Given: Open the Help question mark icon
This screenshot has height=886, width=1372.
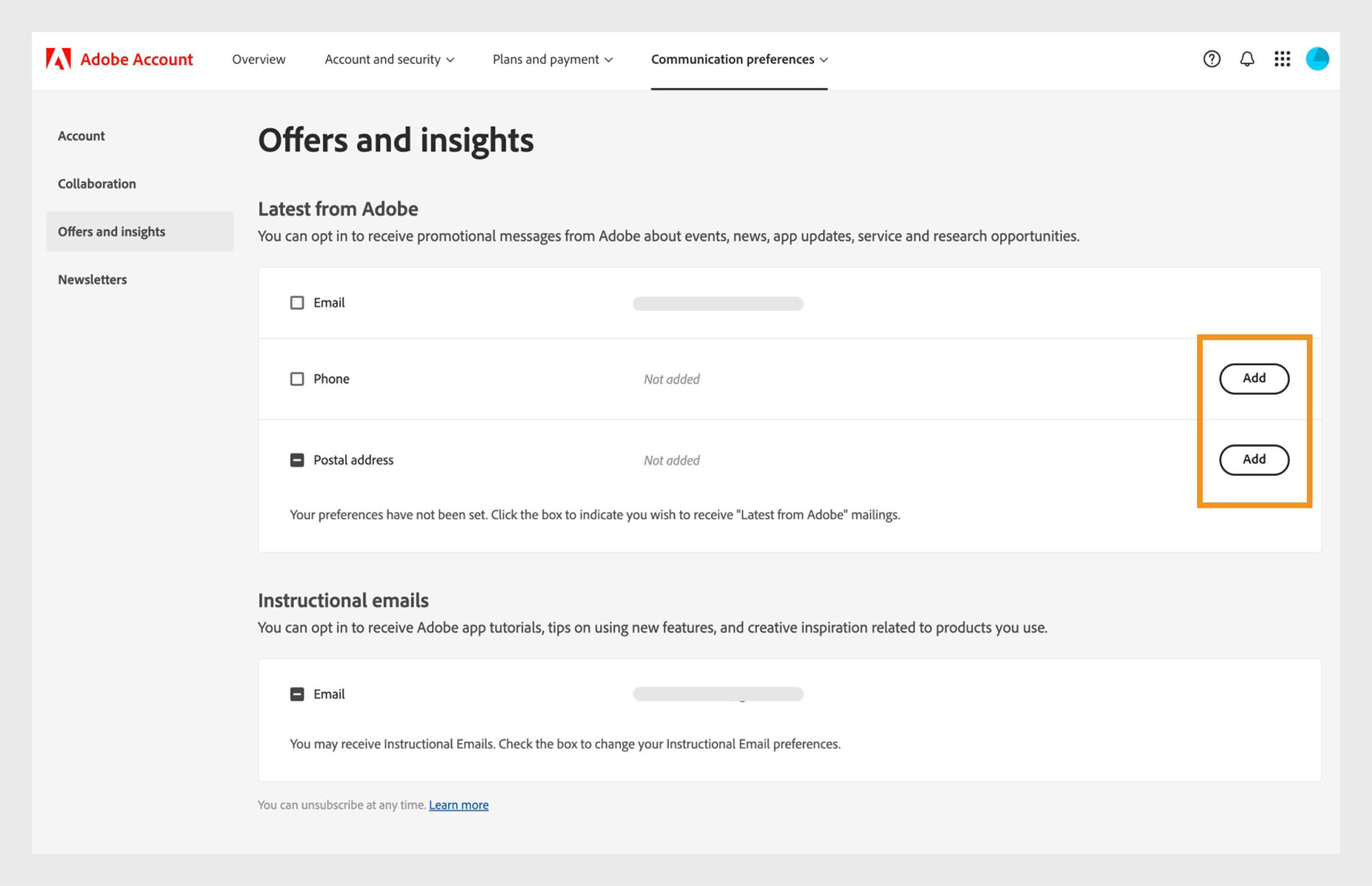Looking at the screenshot, I should (1211, 59).
